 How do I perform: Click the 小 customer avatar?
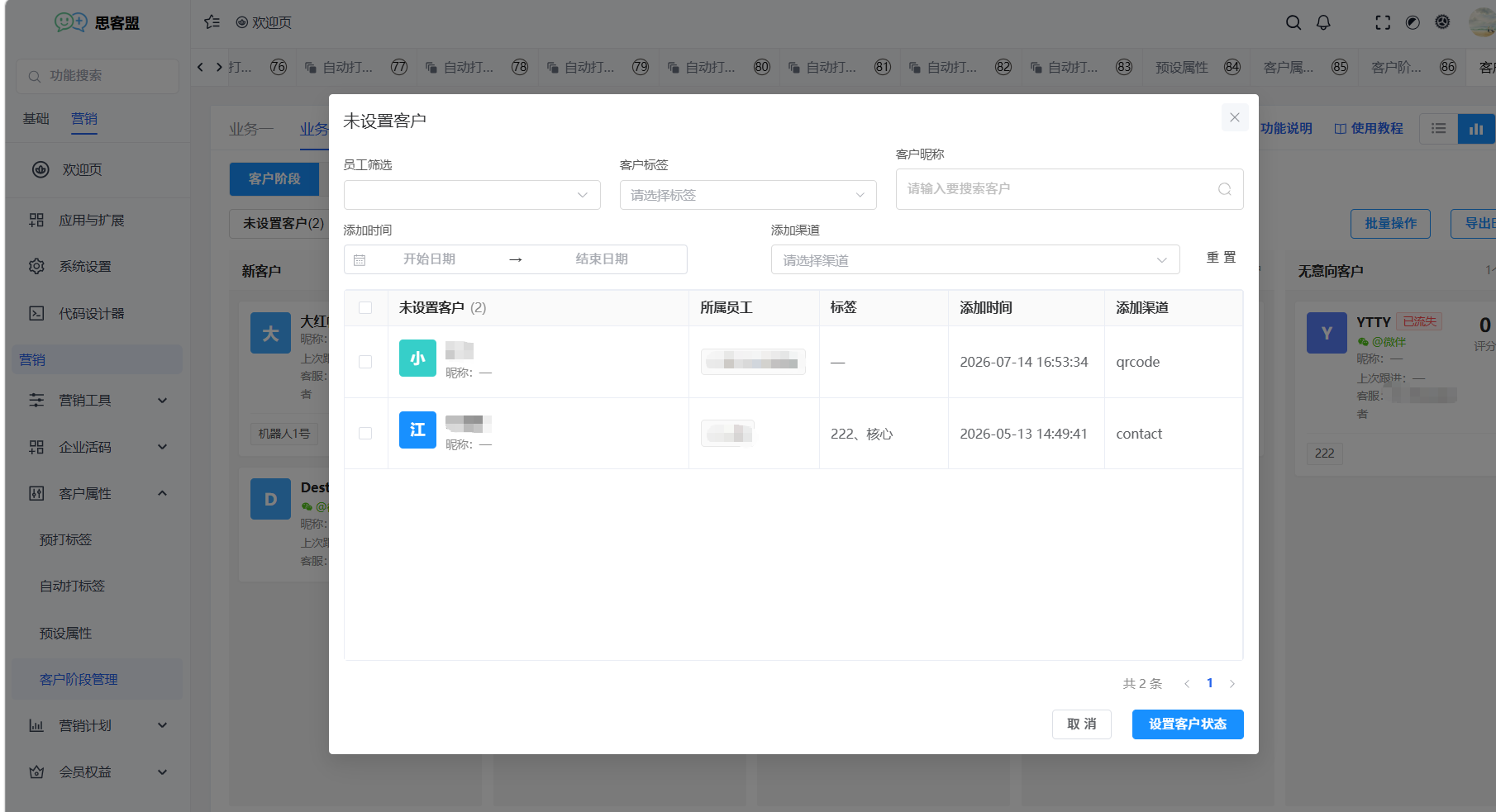tap(417, 359)
